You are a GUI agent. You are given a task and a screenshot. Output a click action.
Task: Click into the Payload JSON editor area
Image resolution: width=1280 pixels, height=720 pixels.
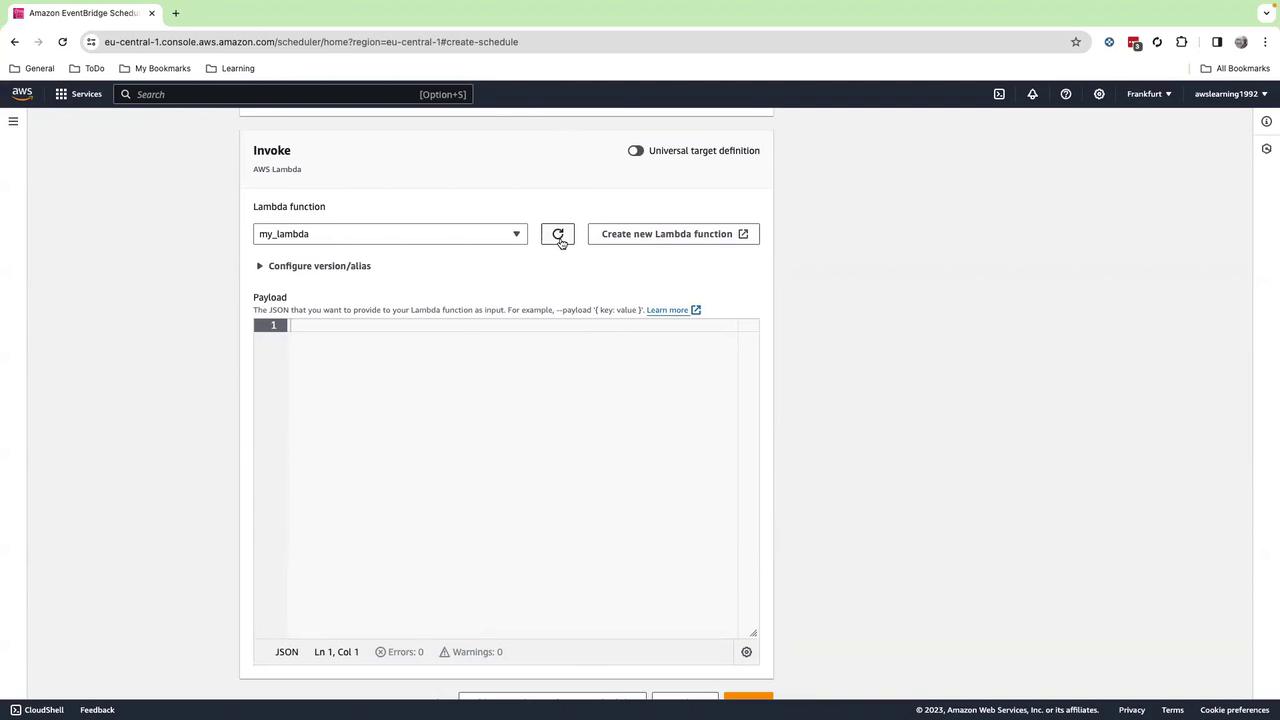(x=513, y=480)
